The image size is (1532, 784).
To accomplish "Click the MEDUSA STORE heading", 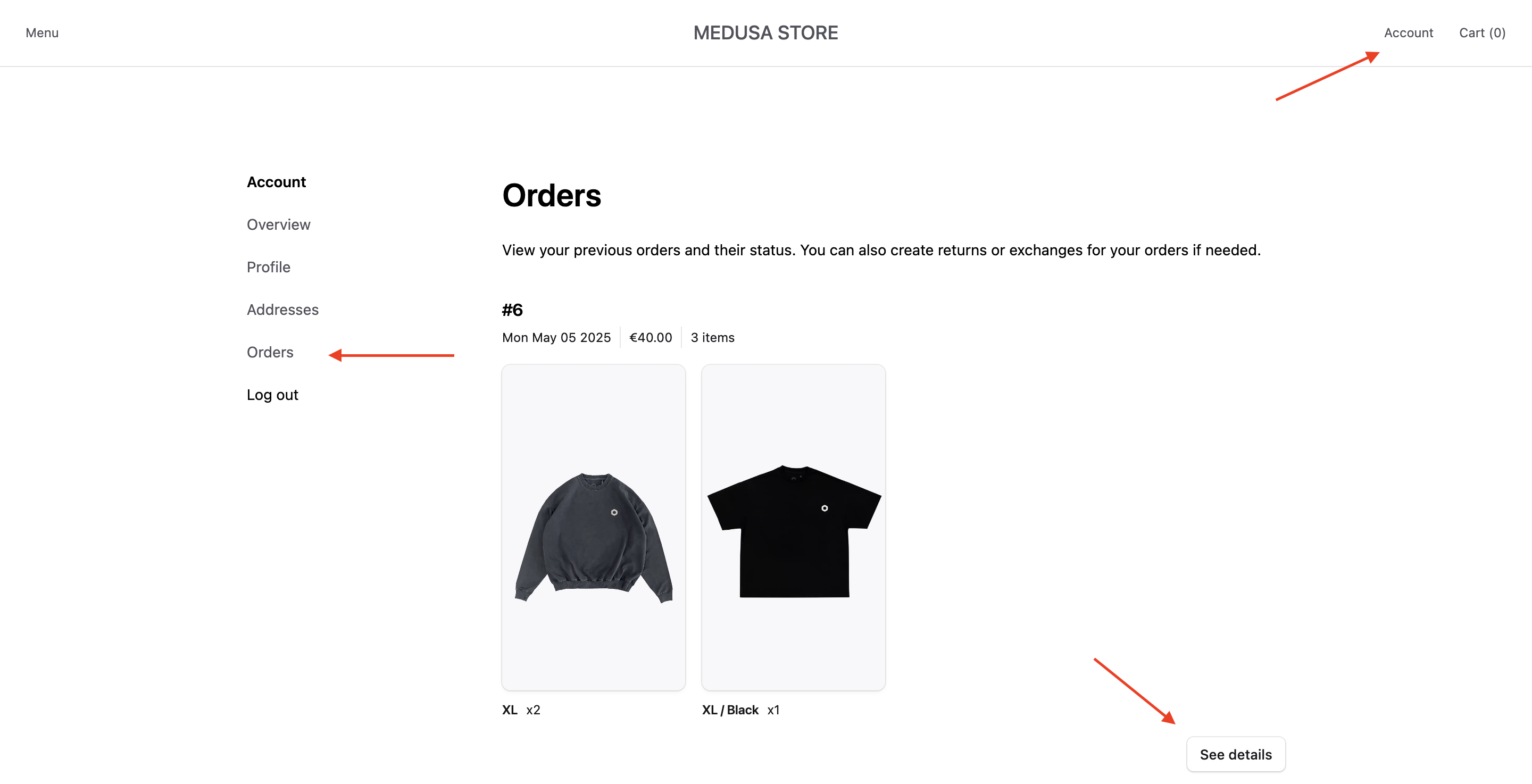I will tap(765, 33).
